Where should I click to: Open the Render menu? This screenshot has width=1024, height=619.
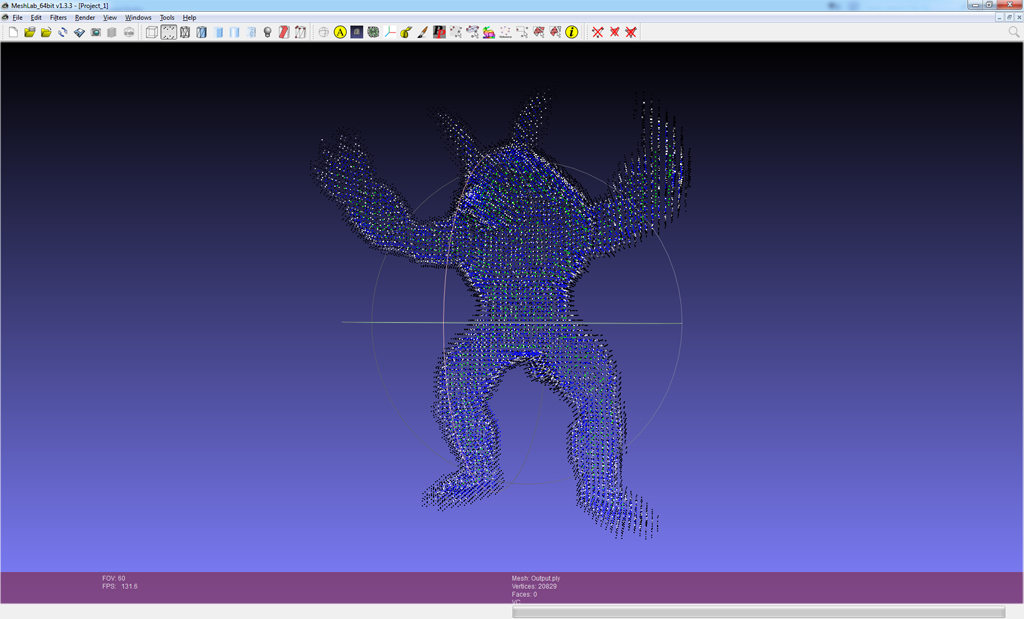point(85,18)
